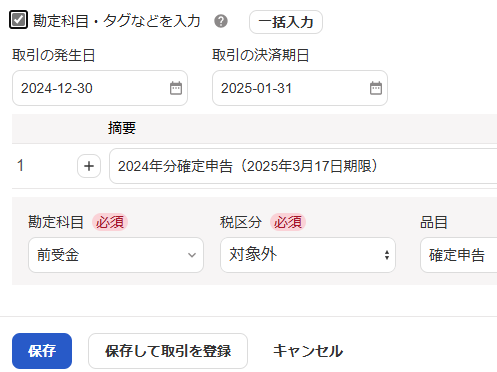
Task: Click up-down arrows on 対象外 selector
Action: click(387, 255)
